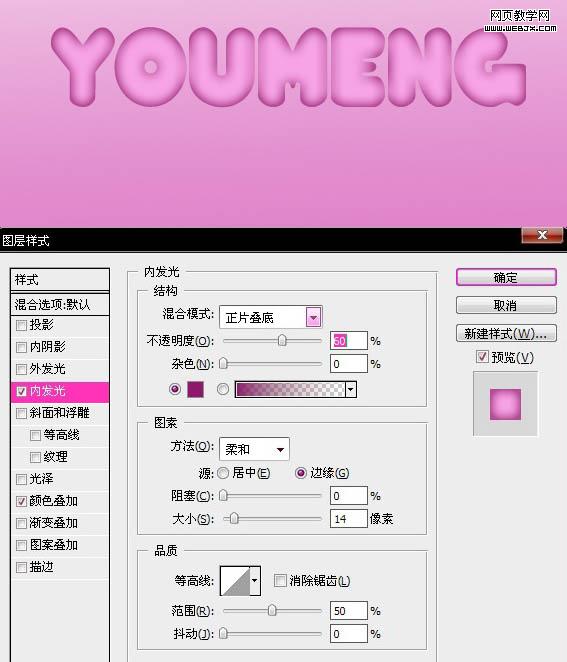Toggle the 预览 preview checkbox
Image resolution: width=567 pixels, height=662 pixels.
(482, 357)
